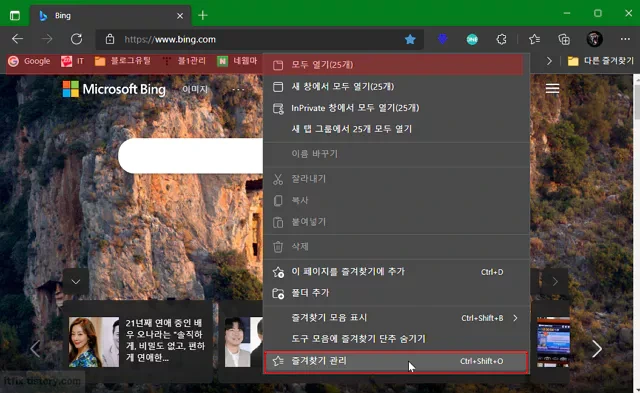
Task: Open the user profile avatar
Action: 595,39
